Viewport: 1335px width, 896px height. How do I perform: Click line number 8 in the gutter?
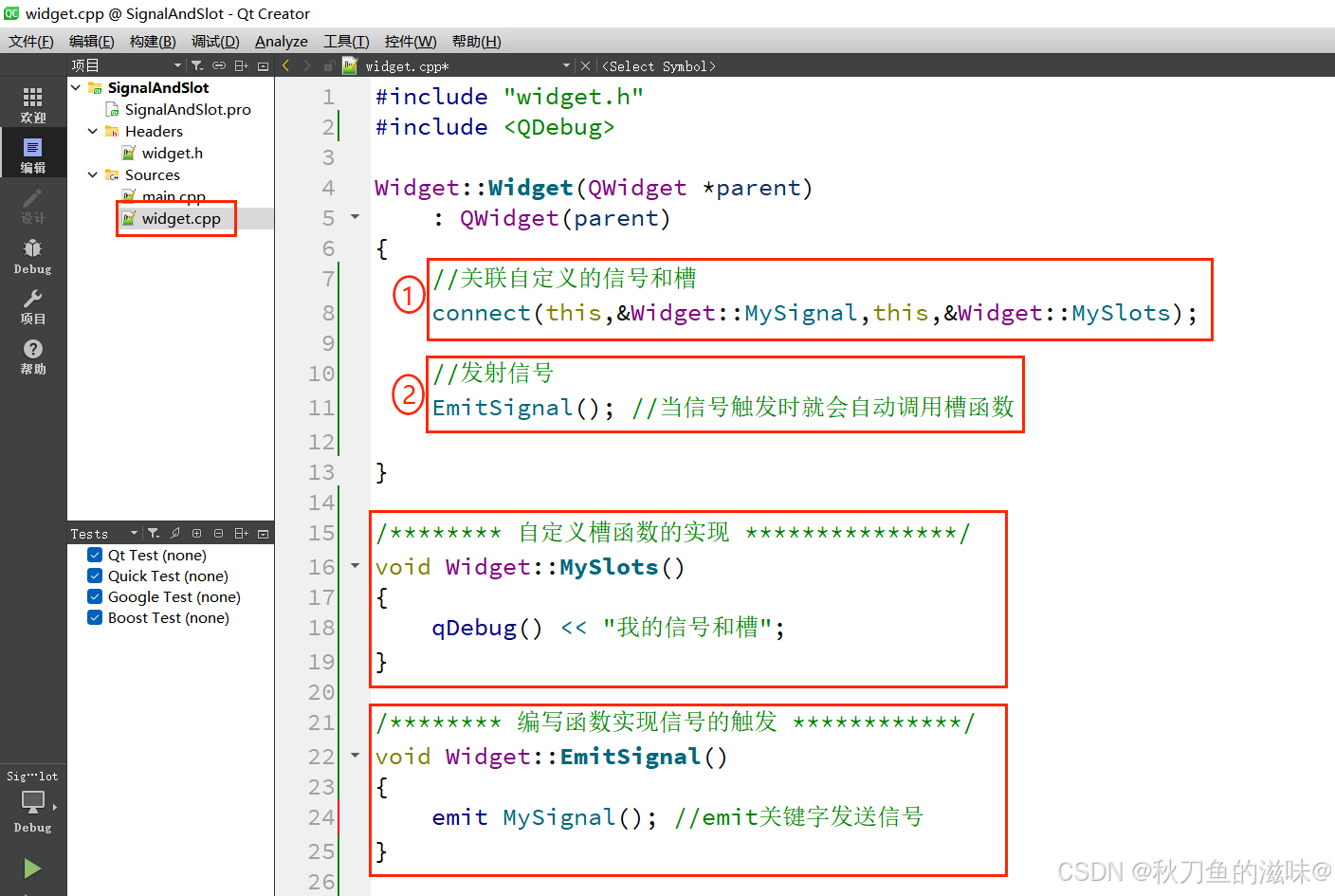click(x=328, y=312)
